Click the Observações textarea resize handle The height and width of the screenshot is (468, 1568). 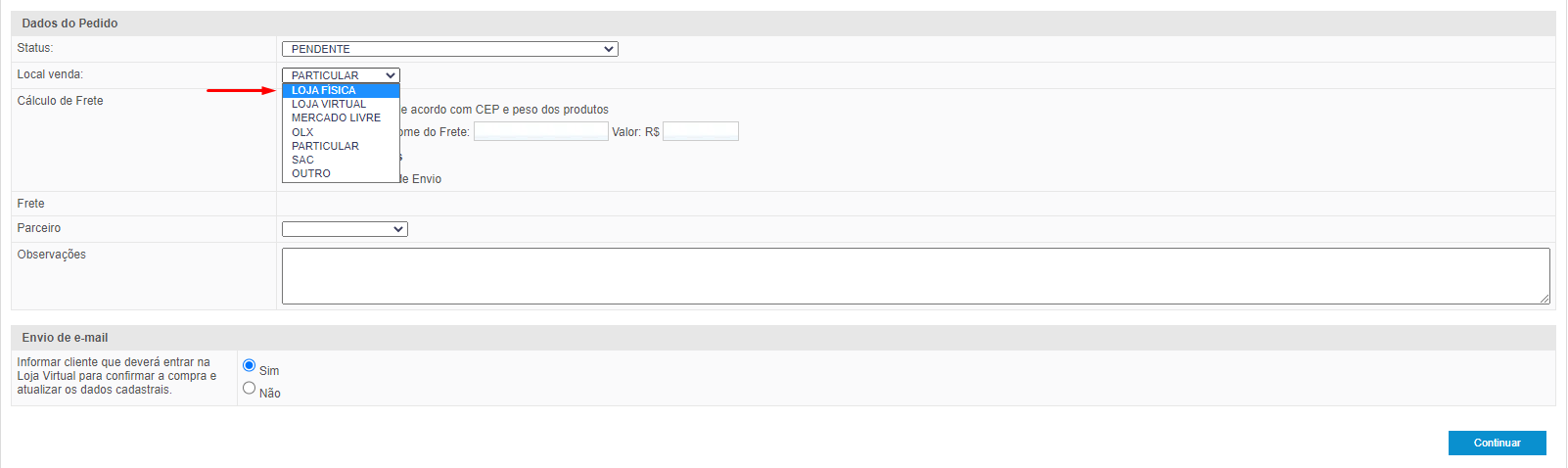pos(1545,299)
